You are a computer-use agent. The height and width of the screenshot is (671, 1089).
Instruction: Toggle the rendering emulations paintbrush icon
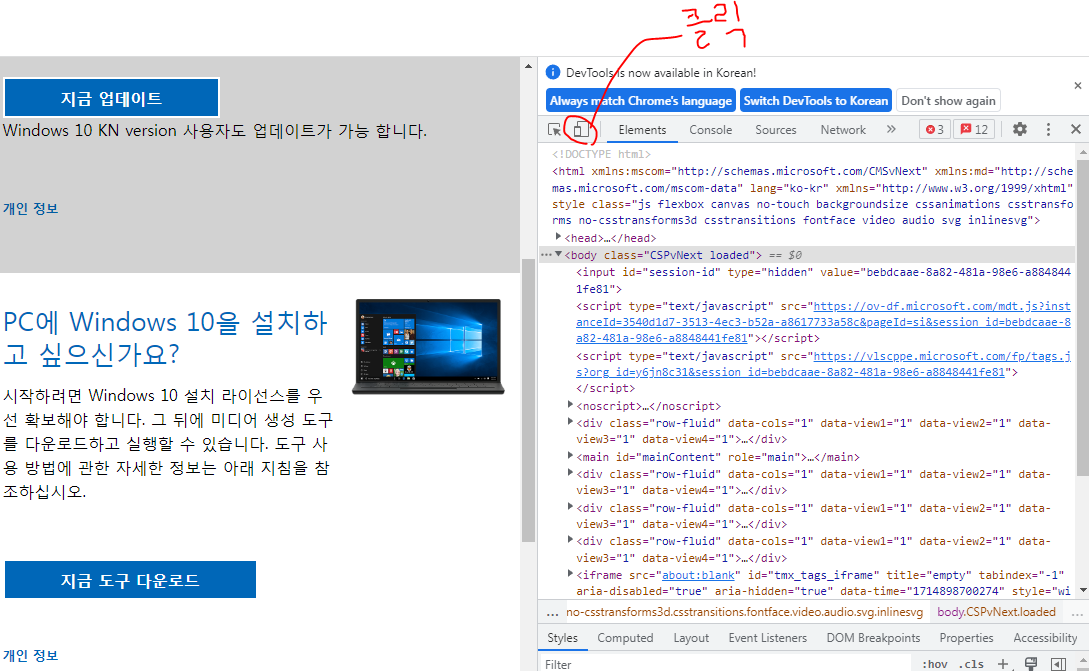click(x=1031, y=664)
